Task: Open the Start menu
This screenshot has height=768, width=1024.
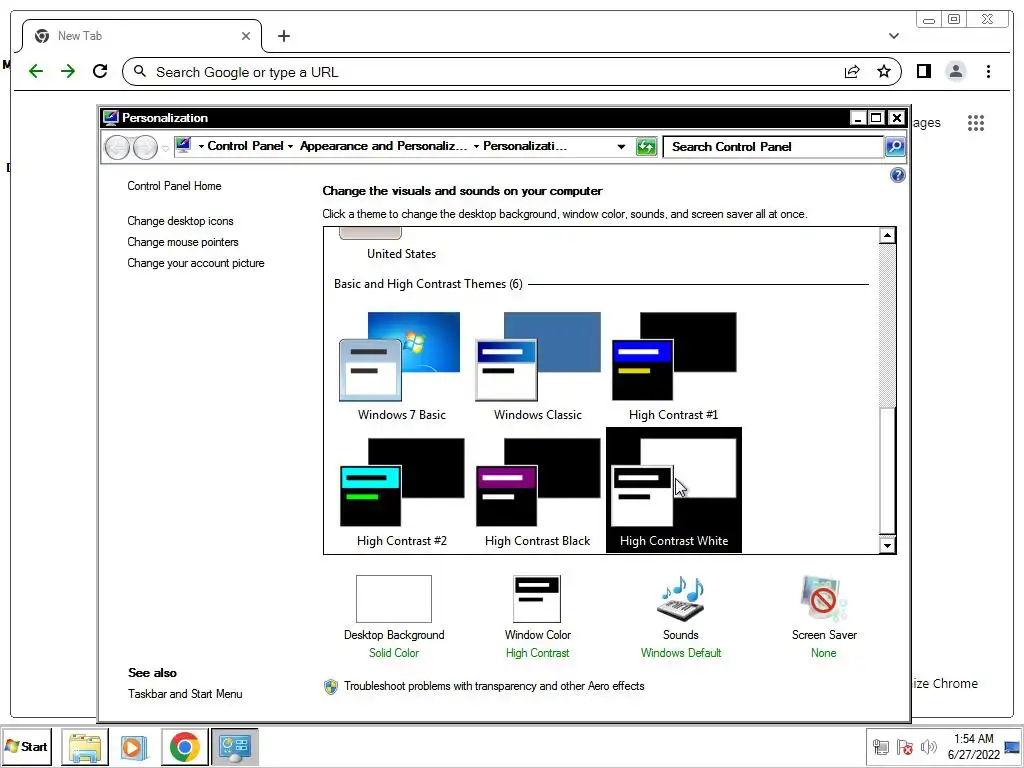Action: tap(26, 746)
